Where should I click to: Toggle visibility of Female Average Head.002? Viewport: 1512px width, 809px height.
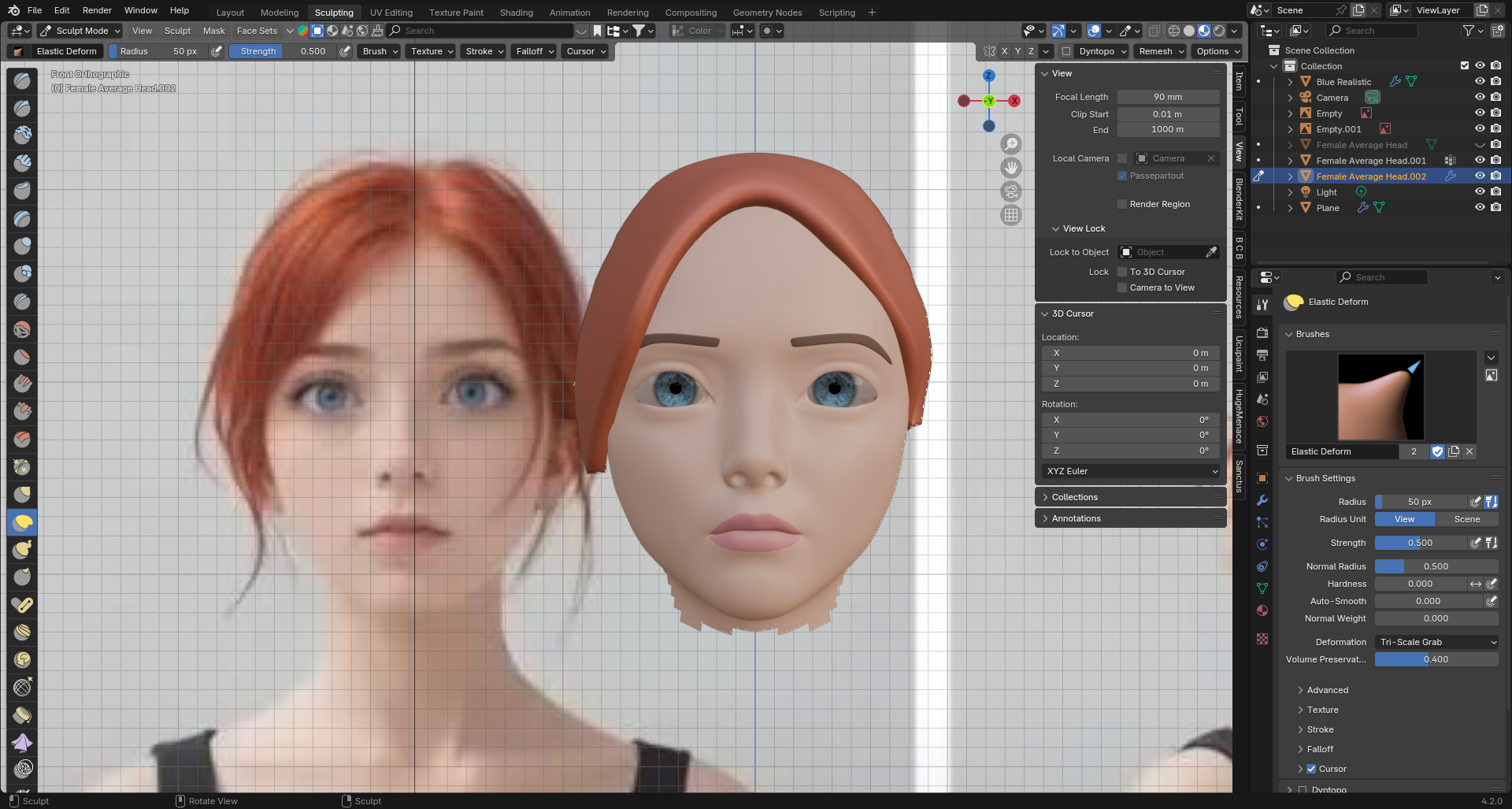[1480, 176]
